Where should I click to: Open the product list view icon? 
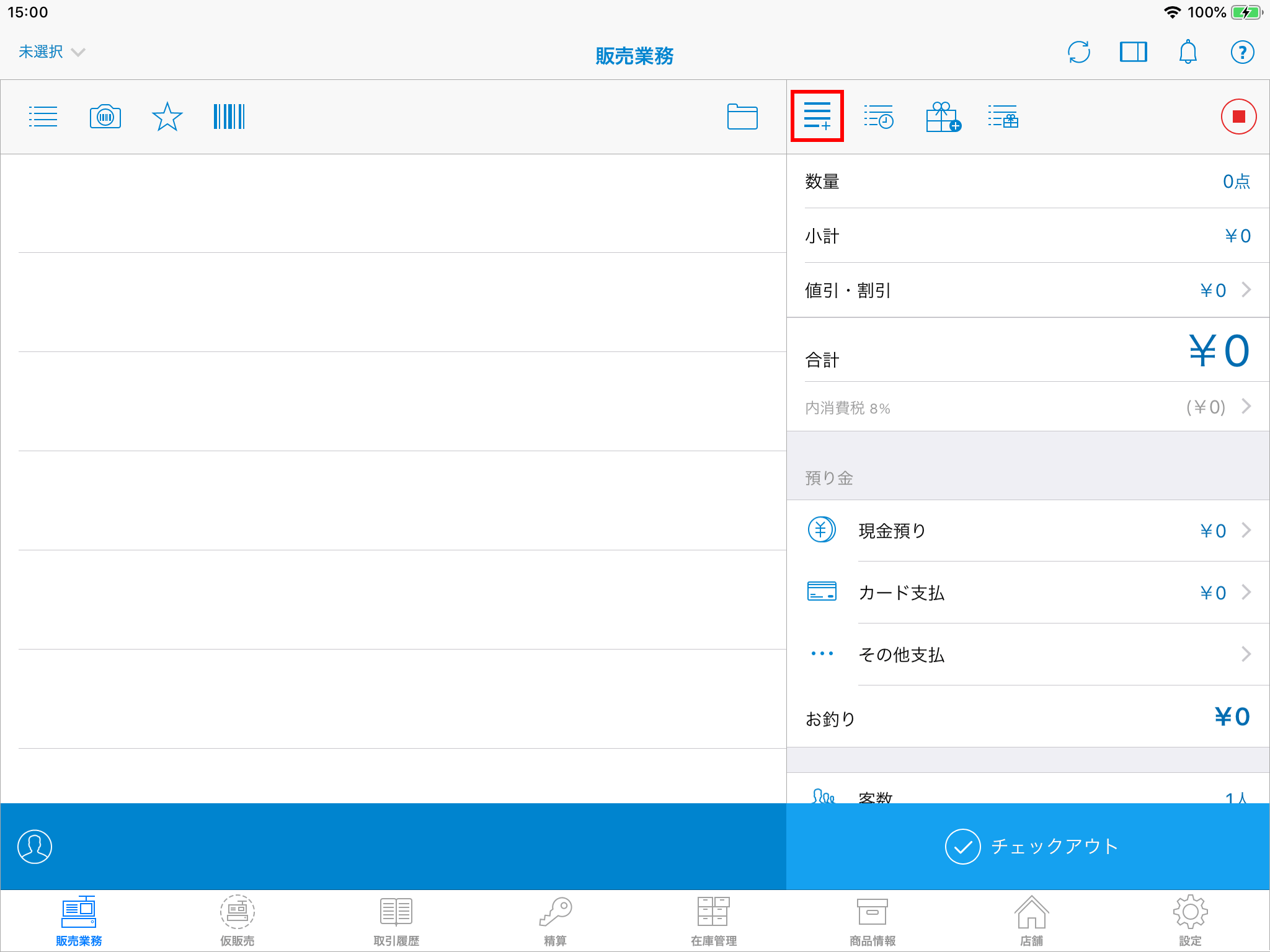(43, 117)
